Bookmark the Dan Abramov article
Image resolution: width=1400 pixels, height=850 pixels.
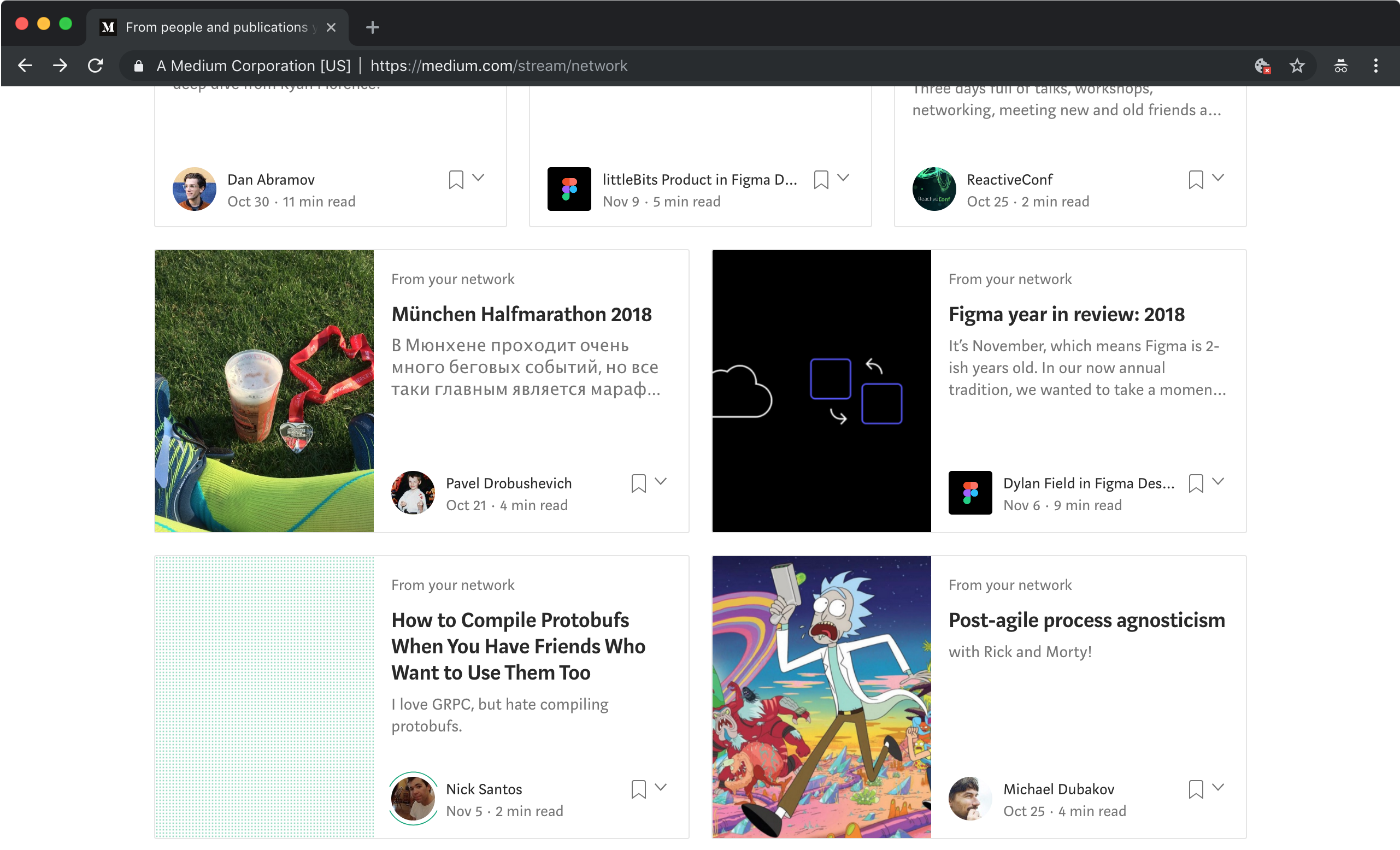point(456,180)
